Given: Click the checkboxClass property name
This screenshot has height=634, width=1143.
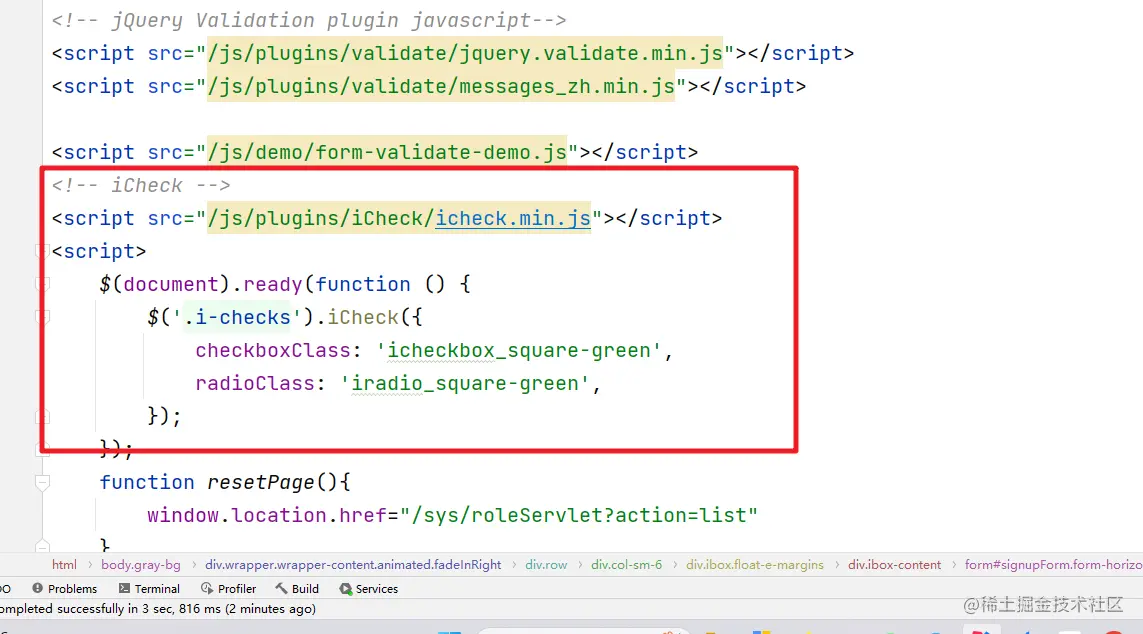Looking at the screenshot, I should tap(273, 351).
